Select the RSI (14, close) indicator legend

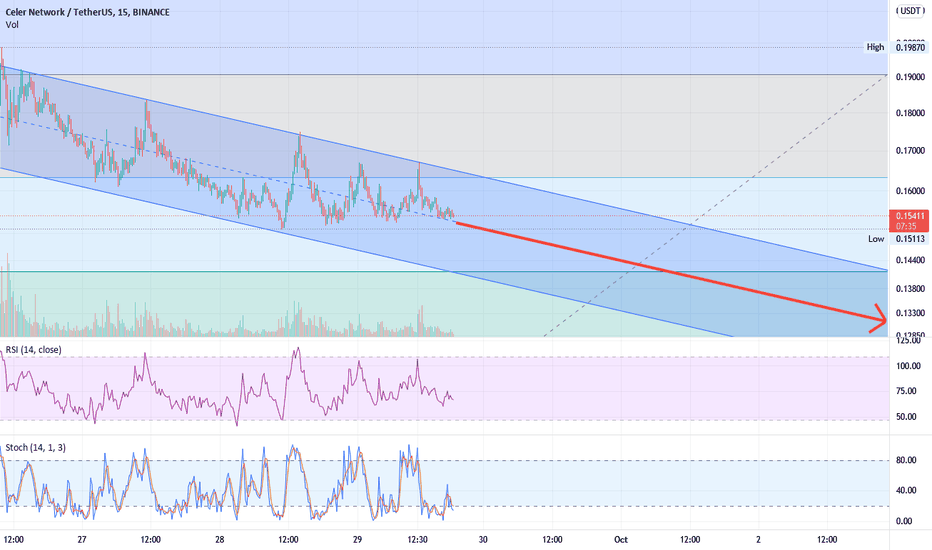(33, 350)
